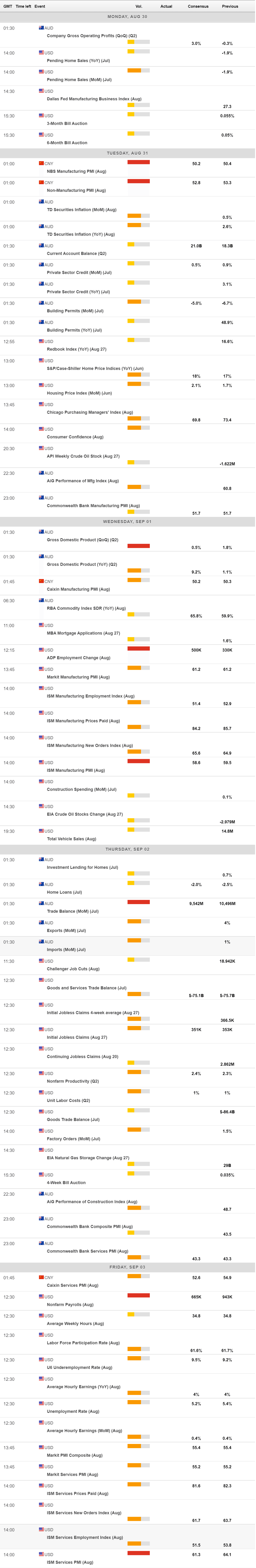The height and width of the screenshot is (1568, 256).
Task: Open the Pending Home Sales (YoY) event
Action: (x=78, y=60)
